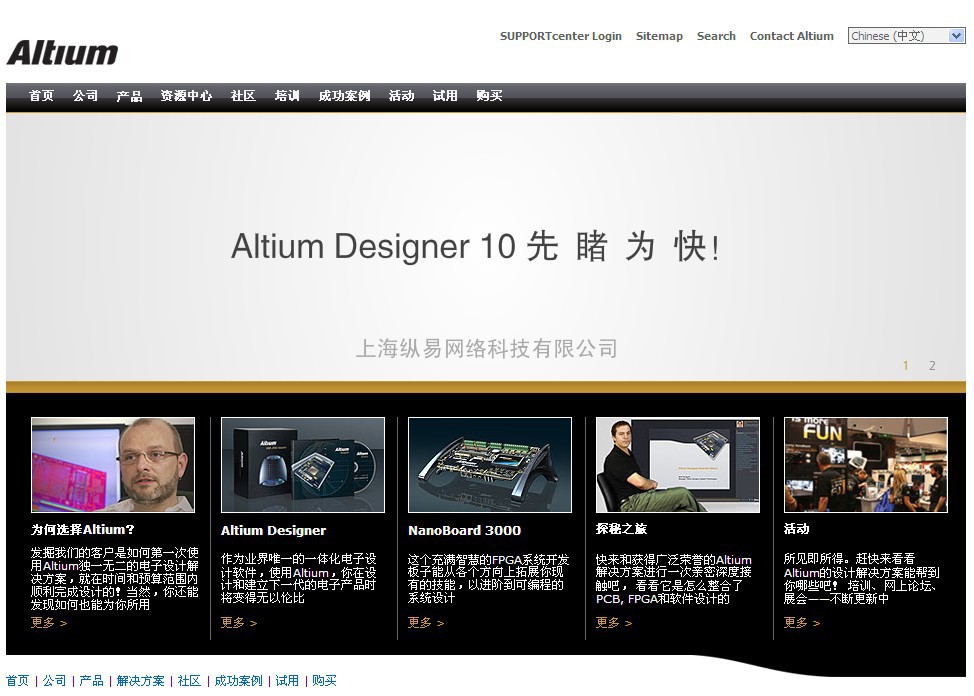Open the 社区 footer link
This screenshot has width=974, height=696.
pos(189,680)
